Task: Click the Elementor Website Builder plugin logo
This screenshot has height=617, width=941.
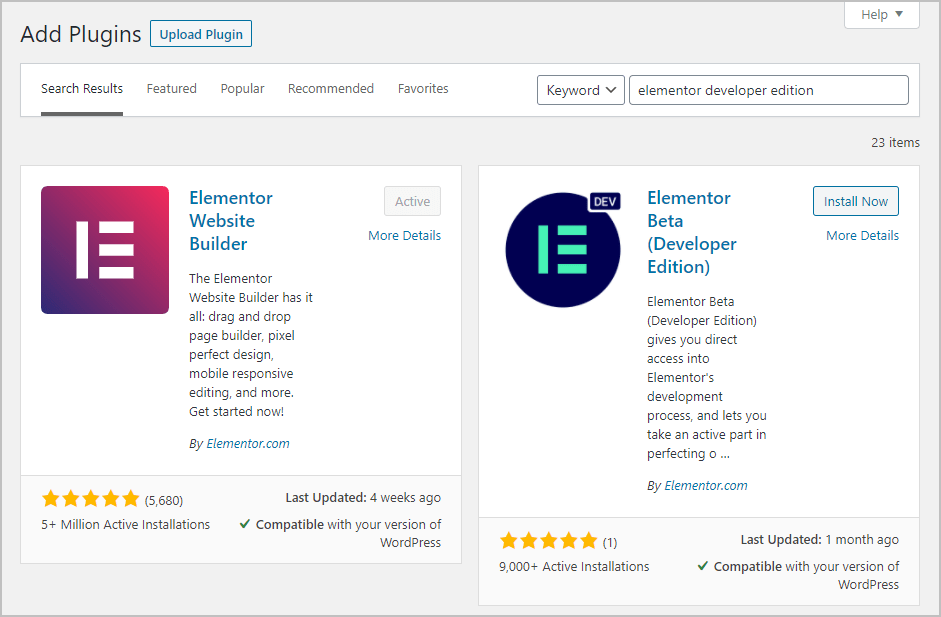Action: pos(104,249)
